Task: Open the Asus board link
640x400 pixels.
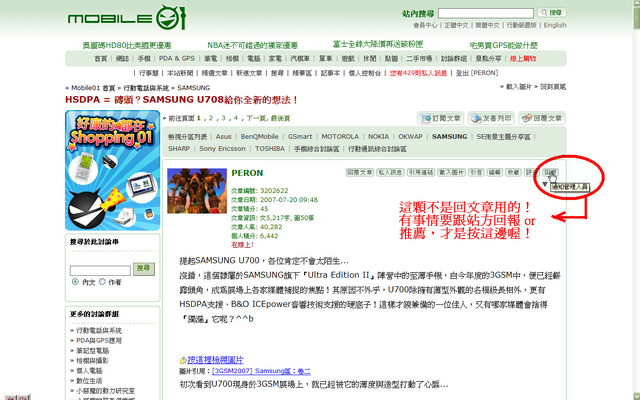Action: coord(223,137)
